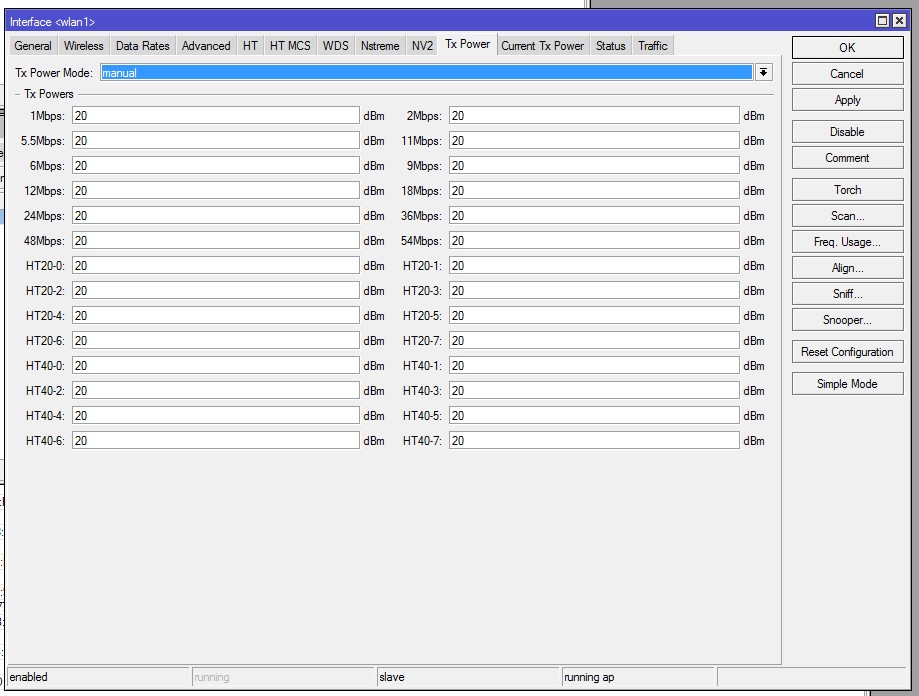Viewport: 919px width, 696px height.
Task: Go to the HT MCS tab
Action: point(290,46)
